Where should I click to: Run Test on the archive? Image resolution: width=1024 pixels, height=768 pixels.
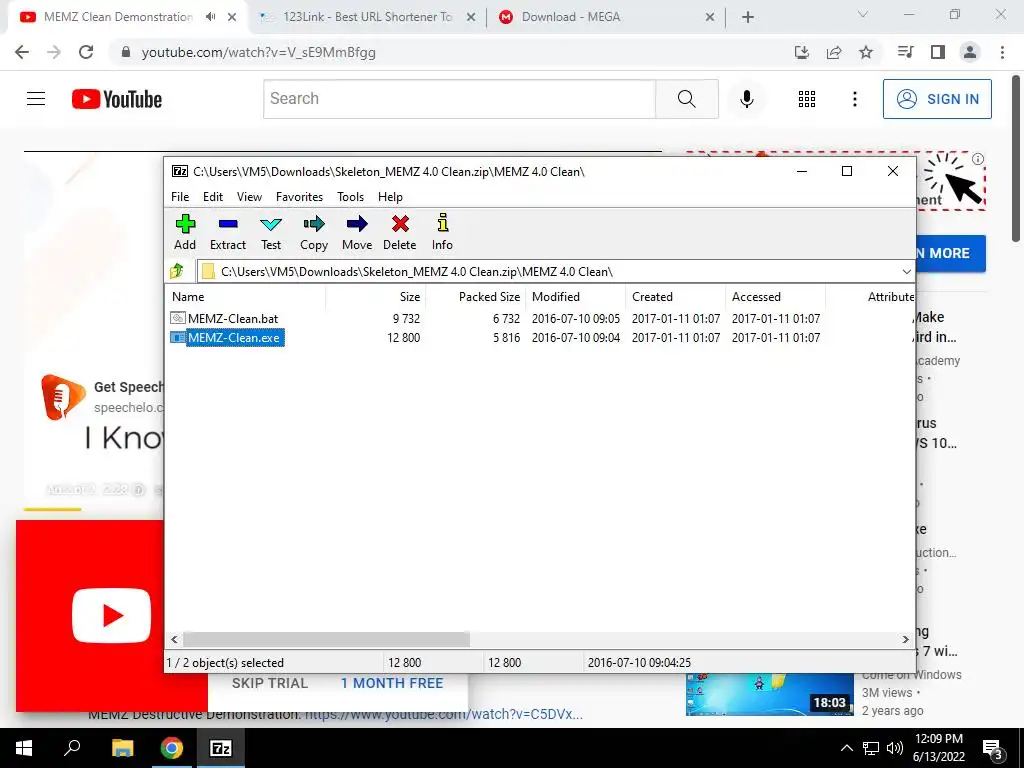tap(271, 232)
